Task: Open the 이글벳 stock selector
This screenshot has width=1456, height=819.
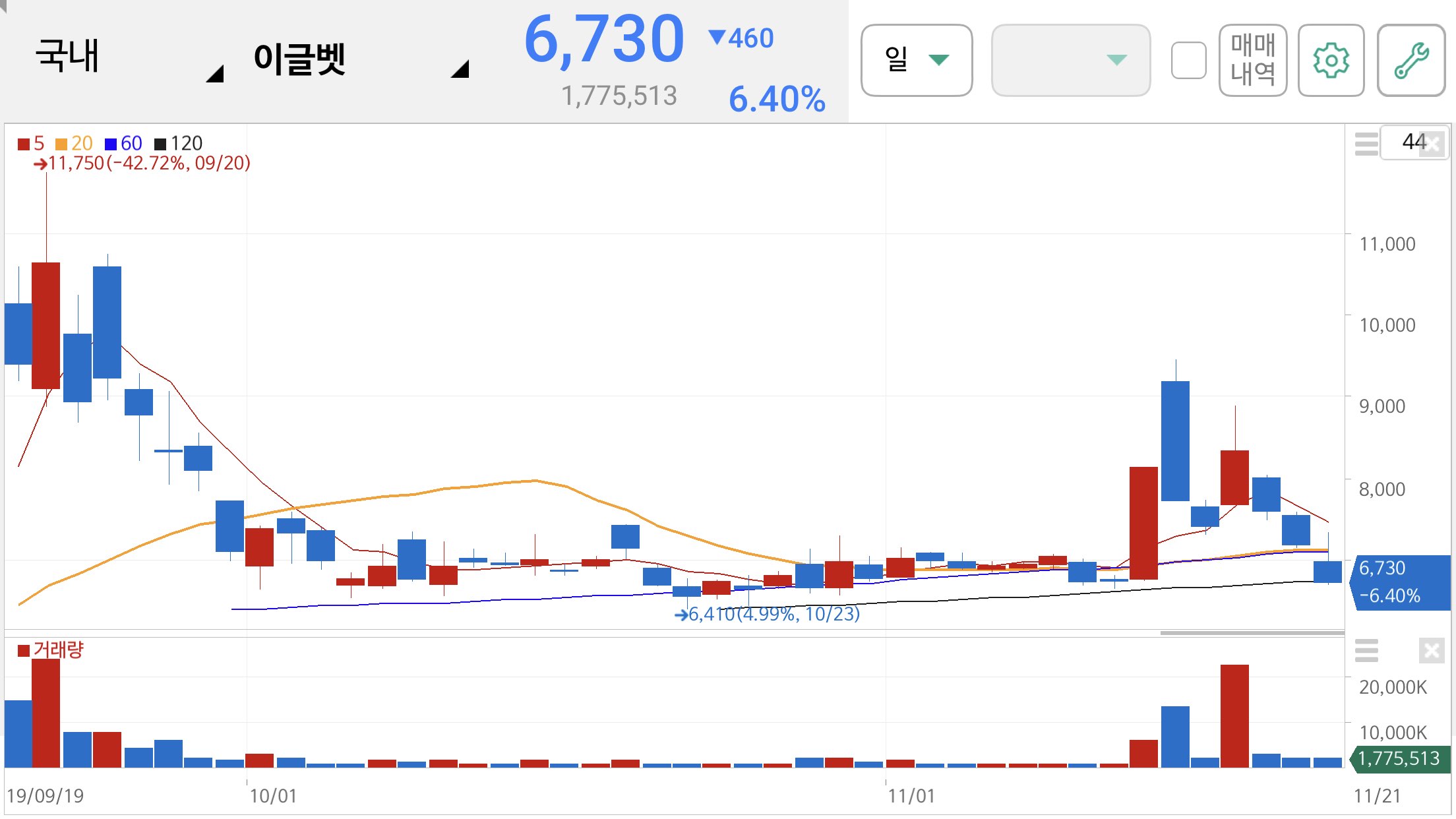Action: coord(361,58)
